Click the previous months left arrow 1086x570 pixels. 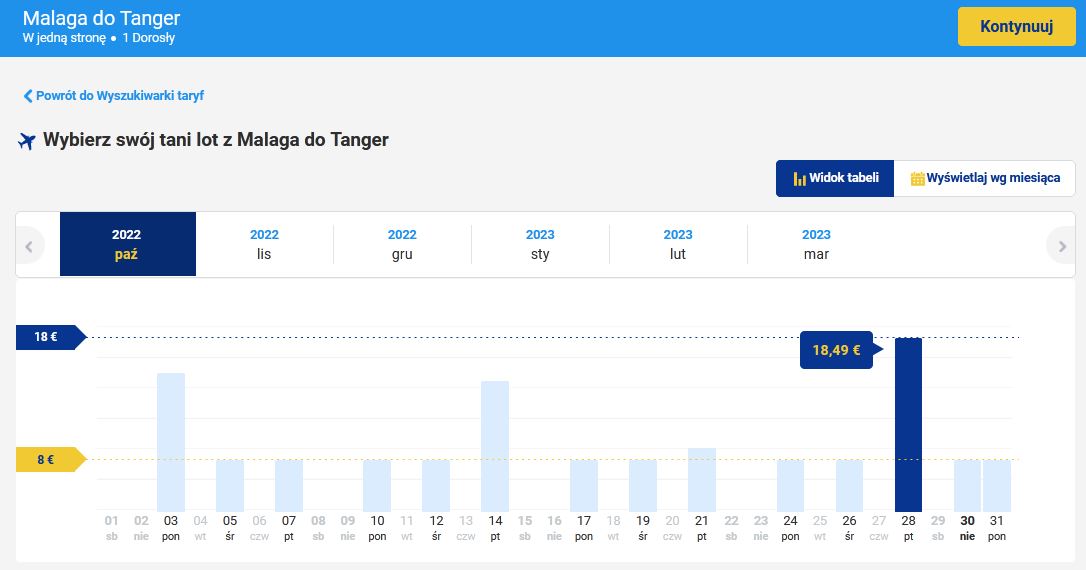30,245
